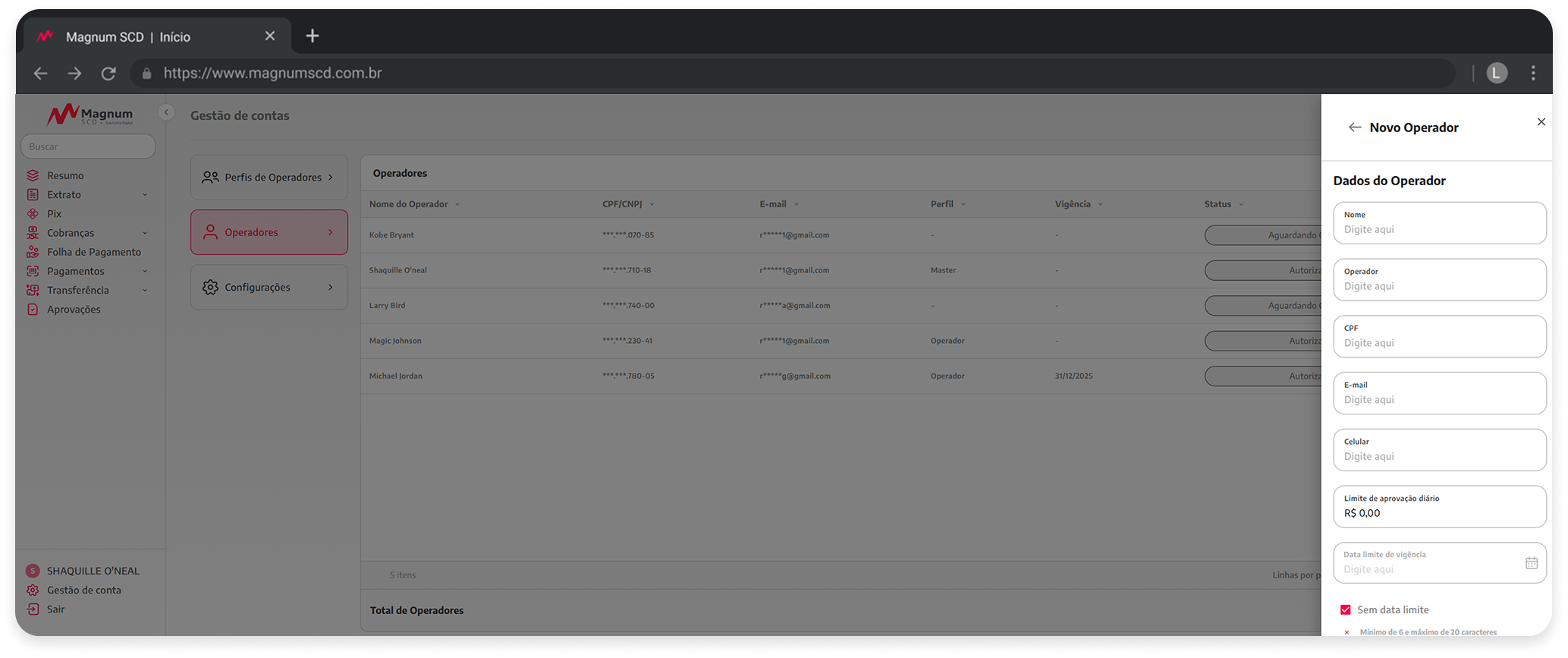Toggle the Sem data limite checkbox
This screenshot has width=1568, height=658.
coord(1346,610)
